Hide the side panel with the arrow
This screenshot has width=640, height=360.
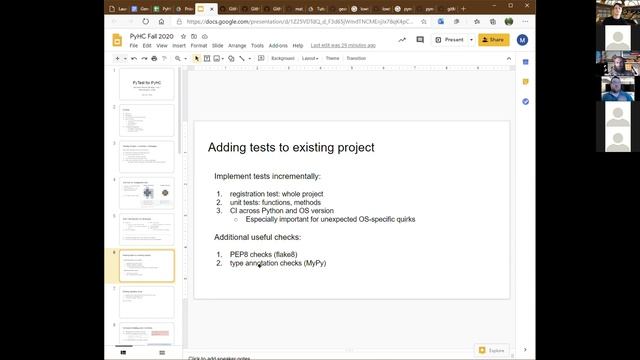(525, 350)
